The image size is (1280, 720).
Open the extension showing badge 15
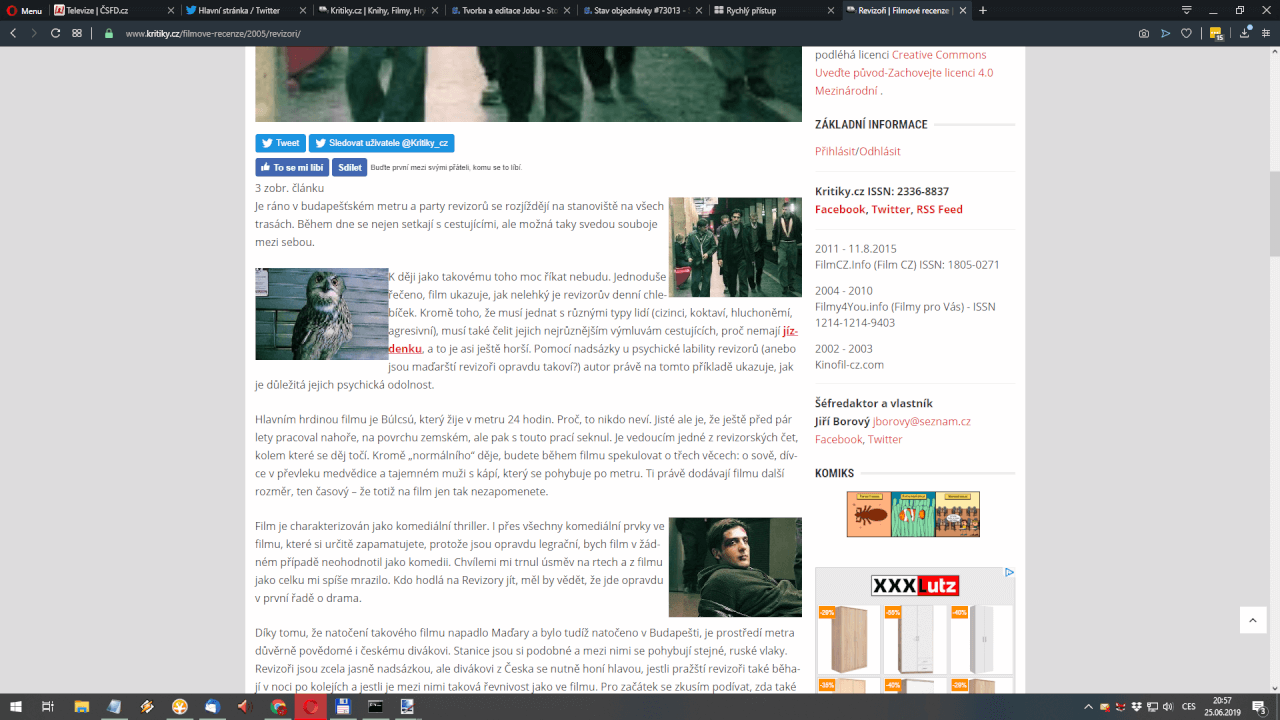1213,32
